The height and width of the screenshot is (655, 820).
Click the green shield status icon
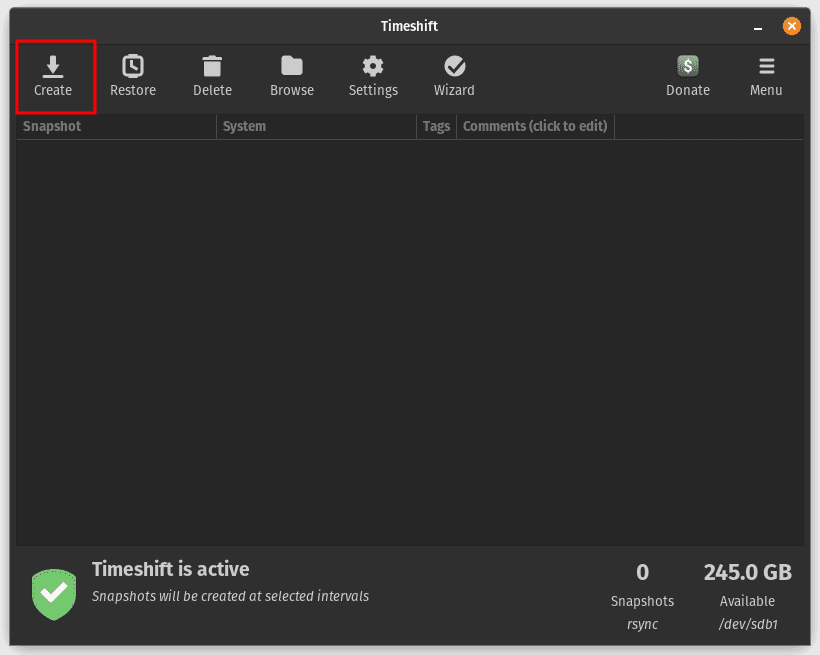pyautogui.click(x=54, y=594)
